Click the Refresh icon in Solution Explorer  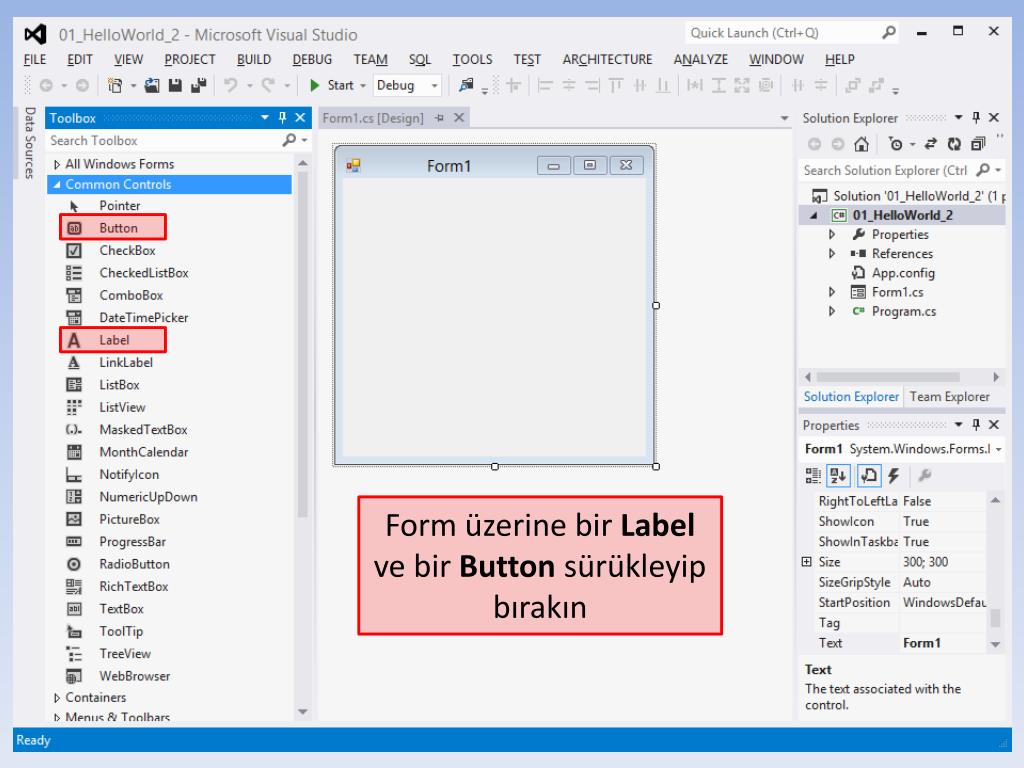click(954, 144)
